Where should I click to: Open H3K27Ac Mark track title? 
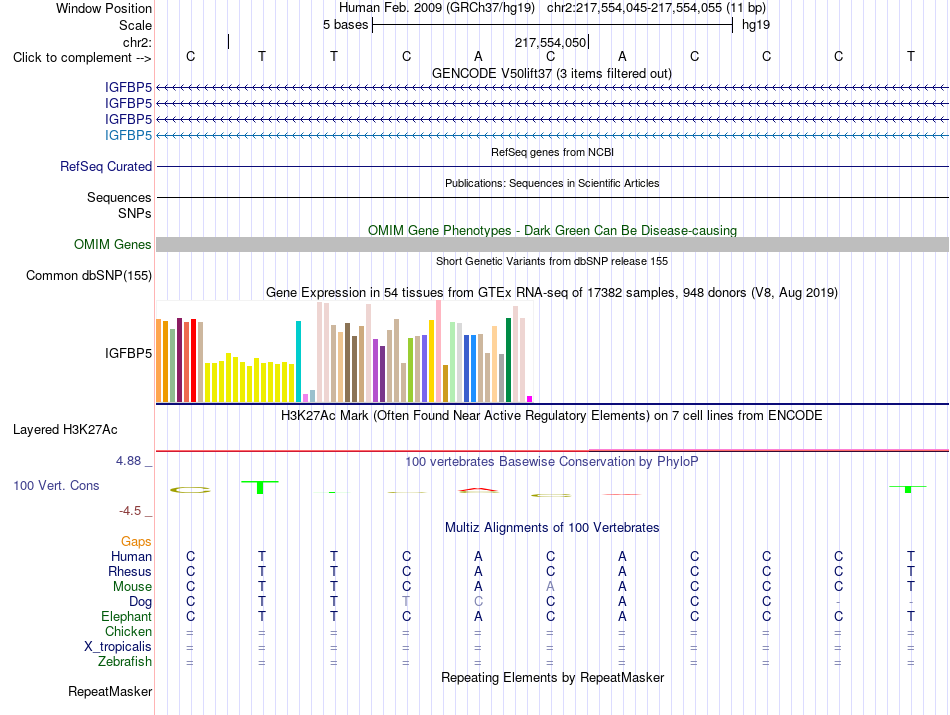point(552,416)
